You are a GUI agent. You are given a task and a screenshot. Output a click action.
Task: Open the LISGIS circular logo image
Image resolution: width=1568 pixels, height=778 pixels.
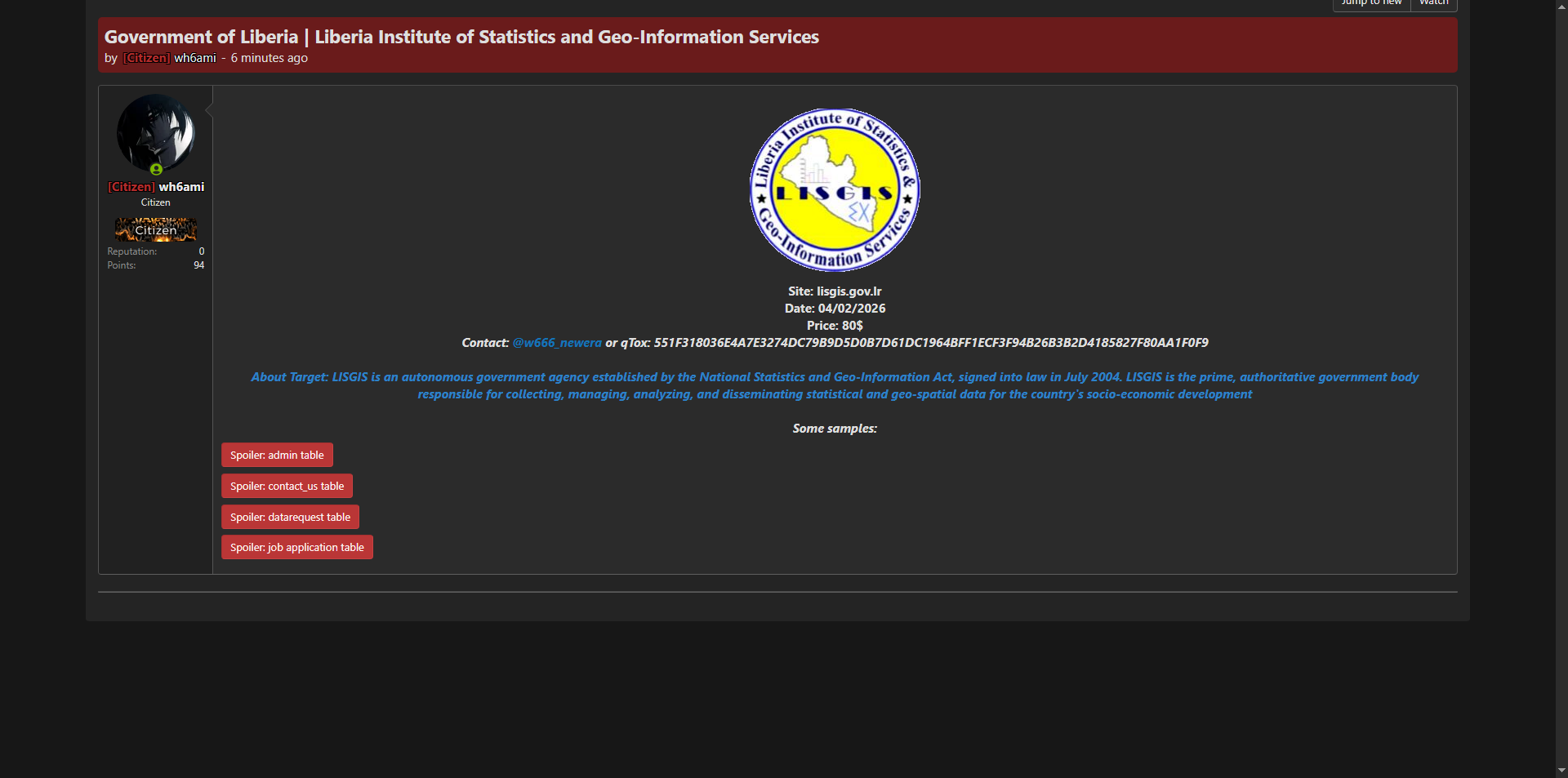click(835, 190)
